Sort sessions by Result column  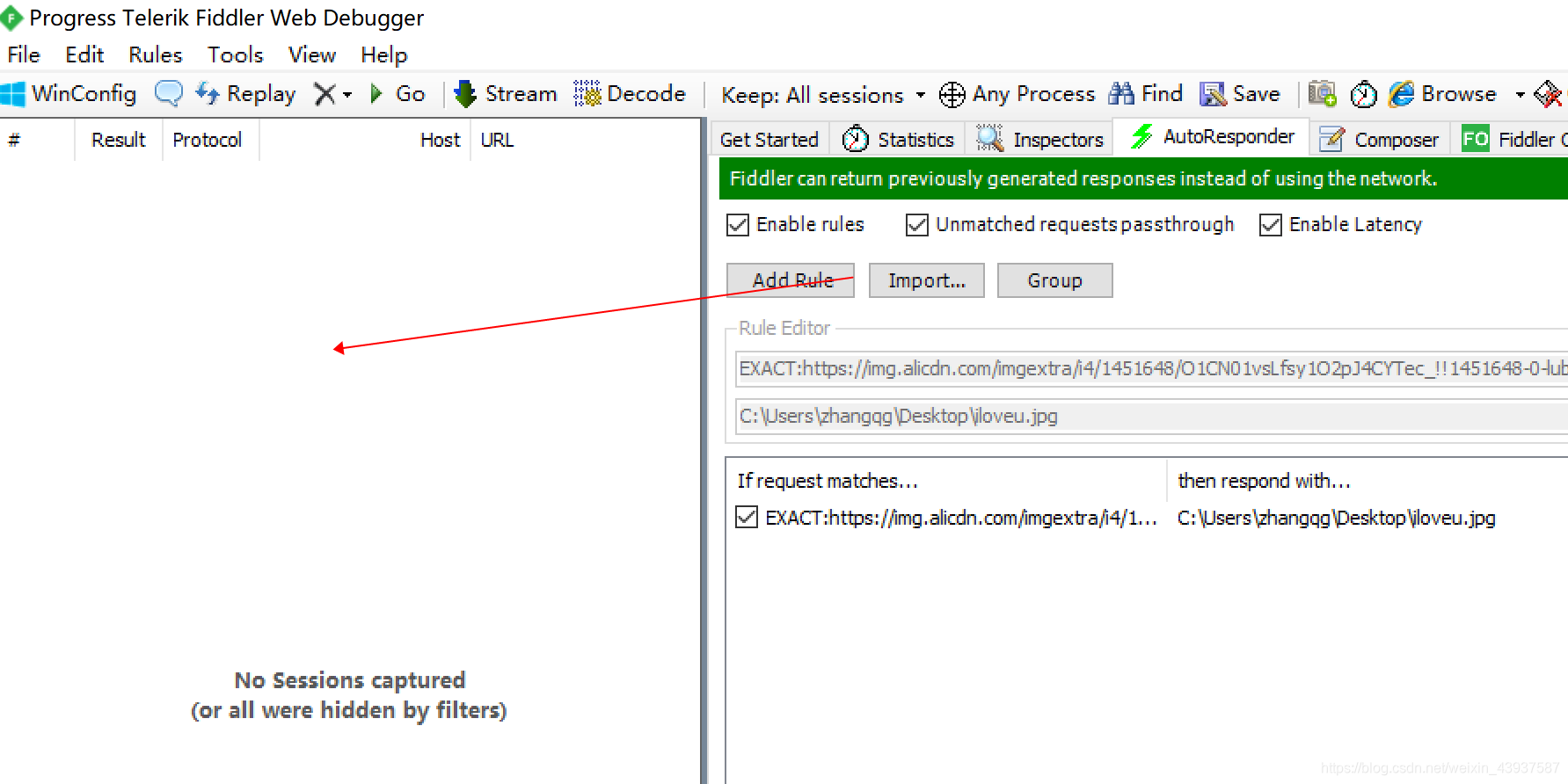point(119,140)
